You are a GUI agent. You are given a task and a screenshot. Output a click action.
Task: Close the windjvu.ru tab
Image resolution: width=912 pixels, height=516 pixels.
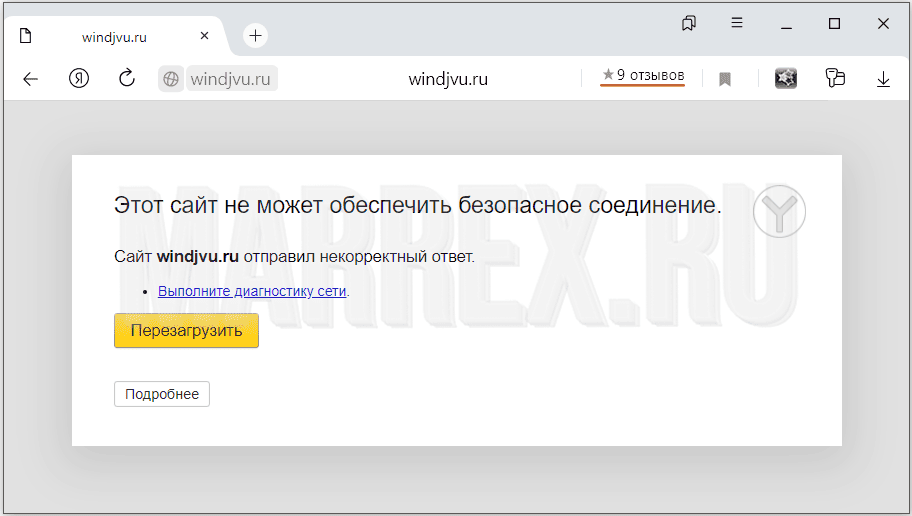coord(204,36)
